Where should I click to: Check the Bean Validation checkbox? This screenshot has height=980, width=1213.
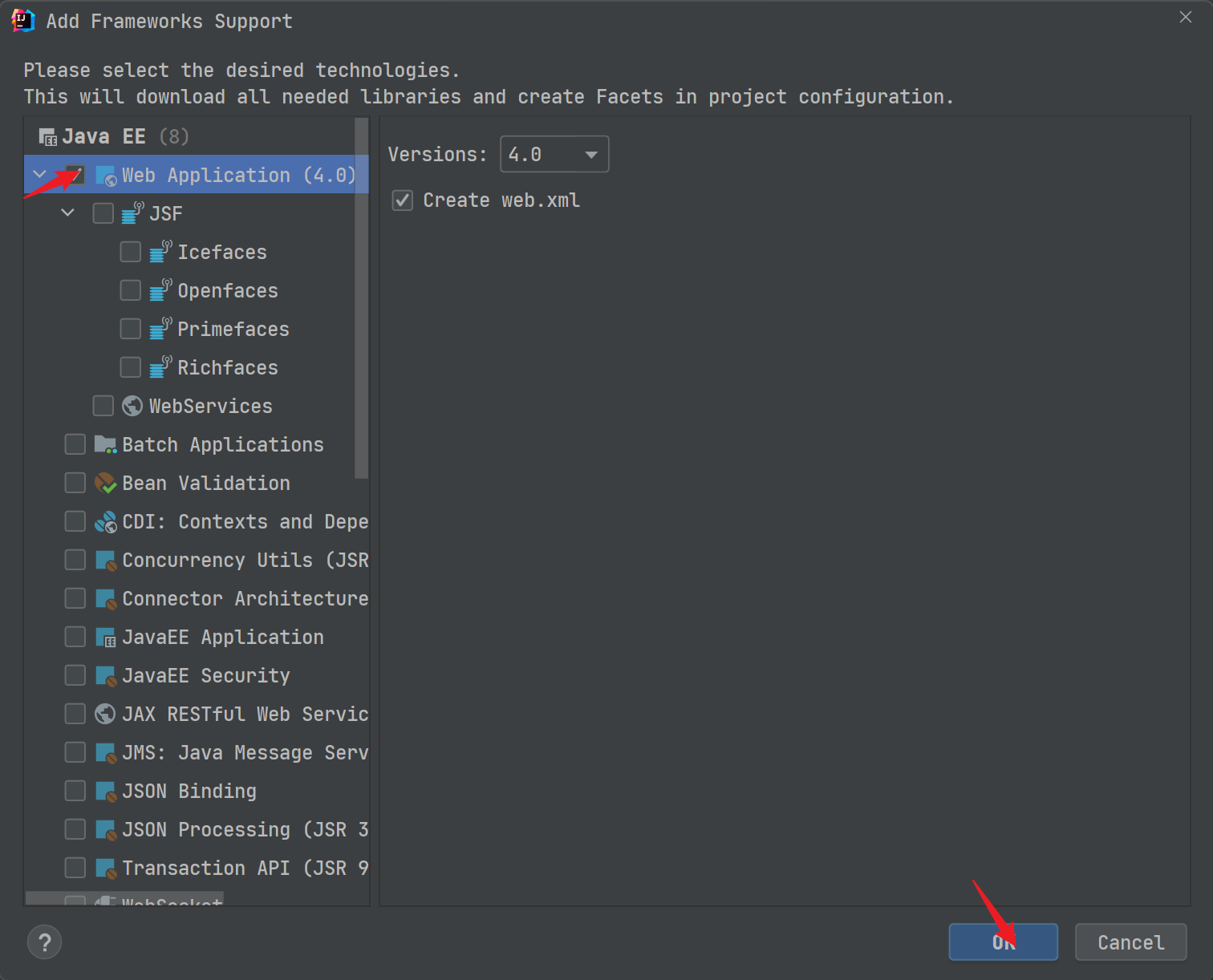click(x=75, y=483)
